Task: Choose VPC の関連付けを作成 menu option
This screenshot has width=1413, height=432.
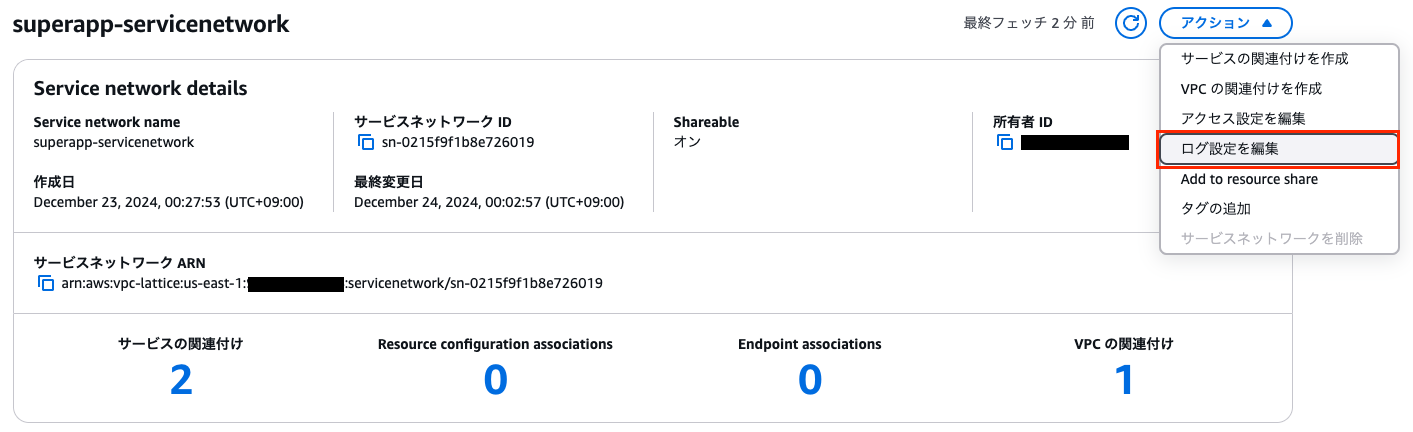Action: tap(1251, 89)
